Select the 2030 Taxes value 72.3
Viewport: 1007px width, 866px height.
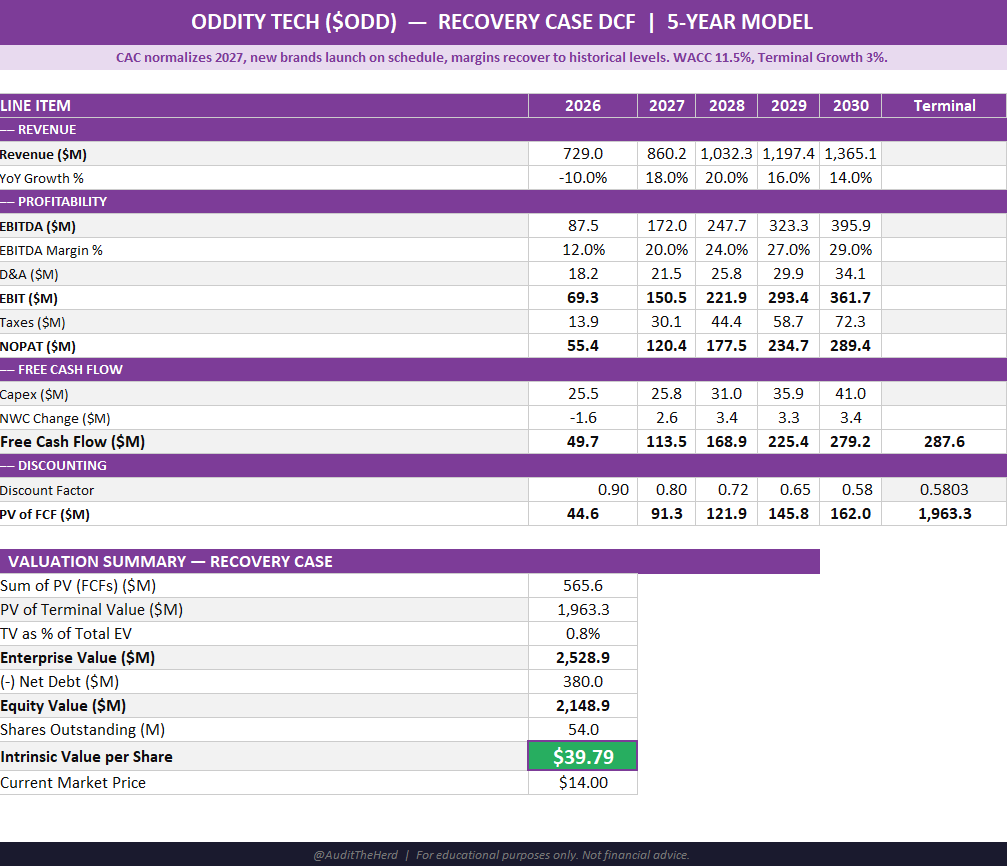pyautogui.click(x=850, y=322)
